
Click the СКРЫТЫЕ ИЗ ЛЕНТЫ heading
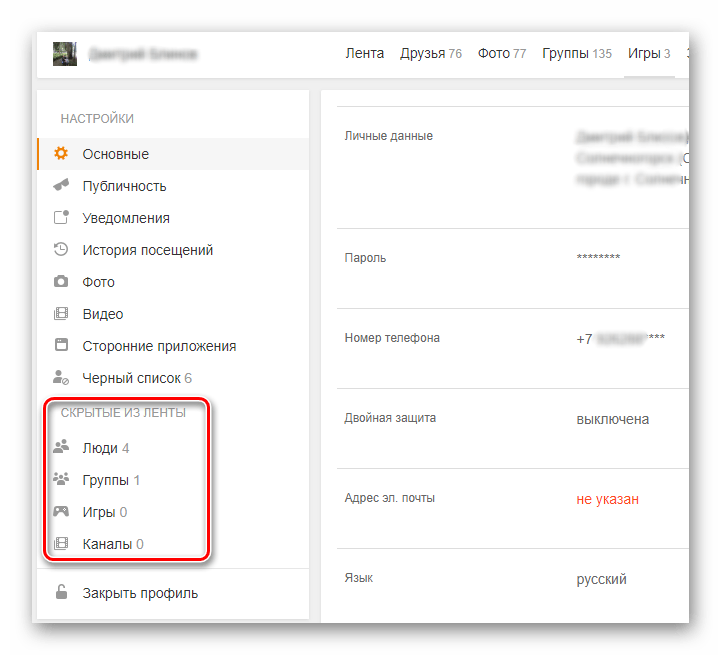click(x=123, y=413)
